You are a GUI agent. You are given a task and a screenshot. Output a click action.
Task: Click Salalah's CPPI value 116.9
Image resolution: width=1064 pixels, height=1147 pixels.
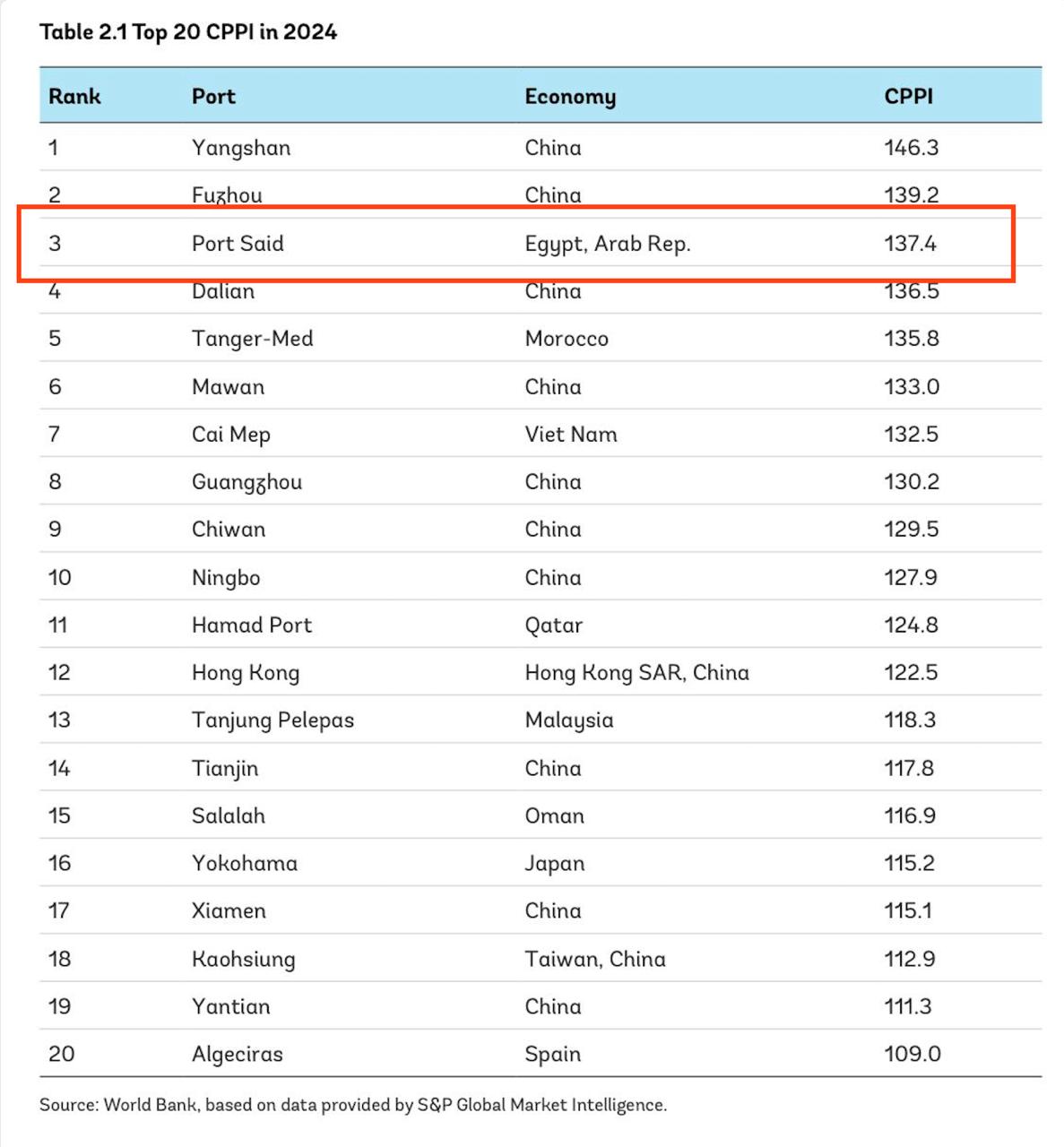click(911, 816)
